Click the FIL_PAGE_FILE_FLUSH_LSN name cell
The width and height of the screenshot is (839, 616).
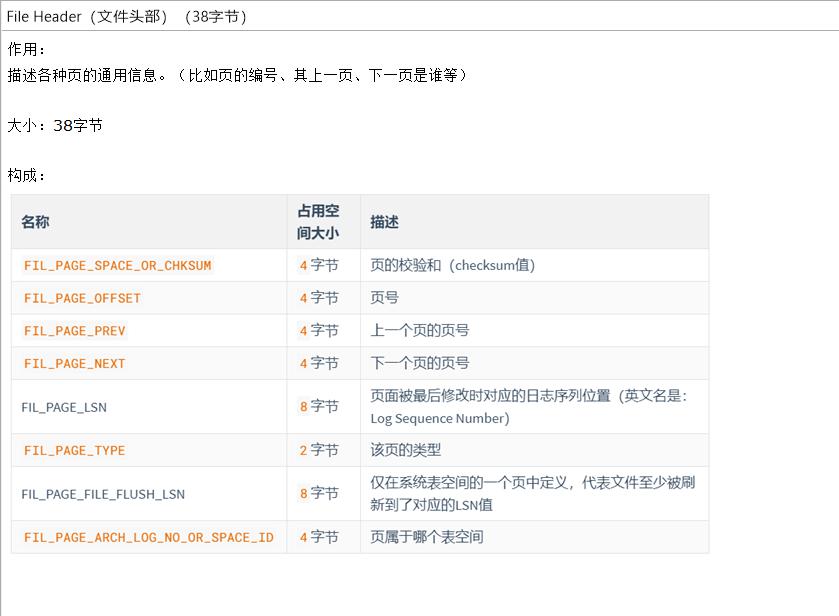[x=103, y=494]
